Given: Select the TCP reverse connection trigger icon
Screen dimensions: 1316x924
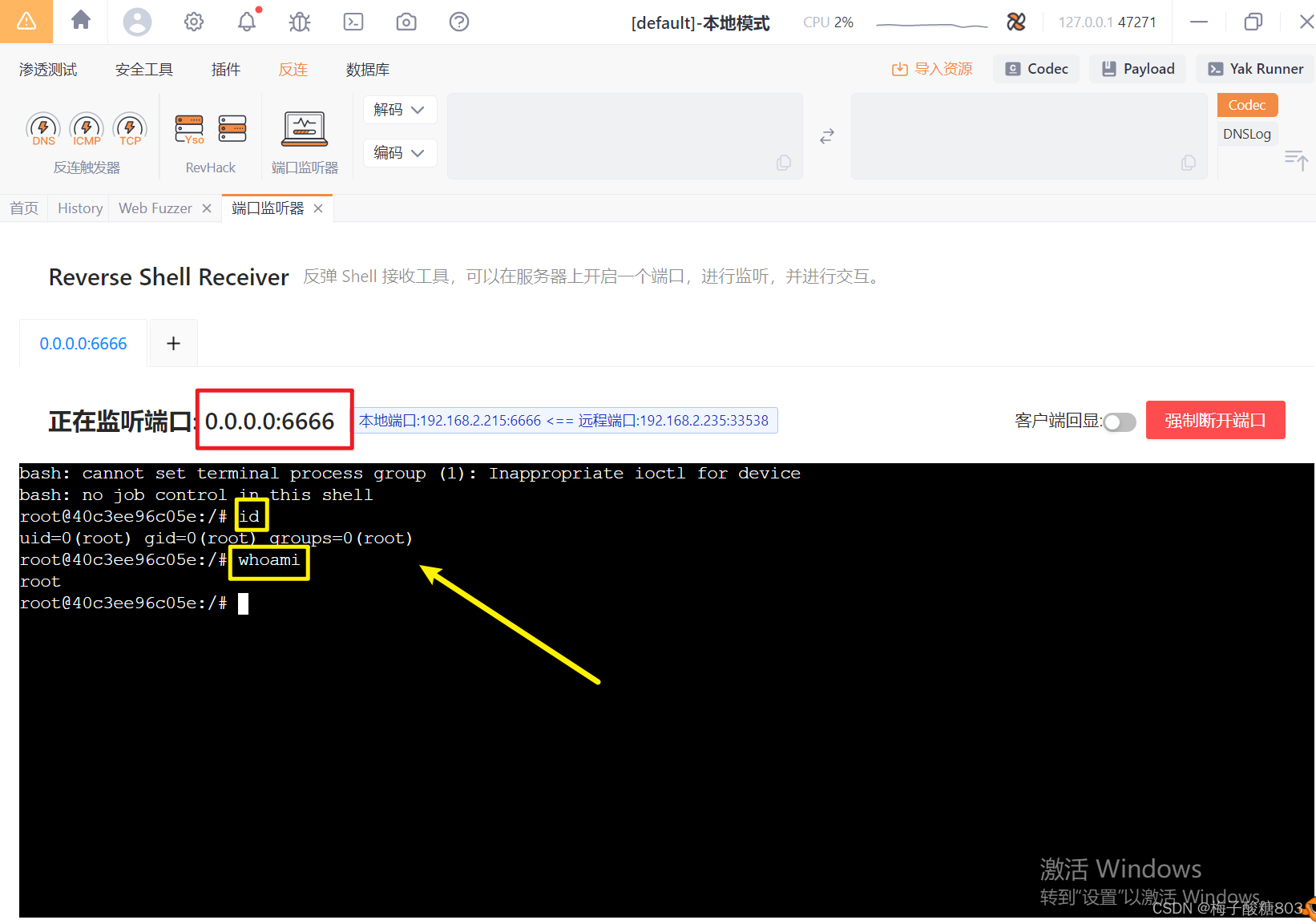Looking at the screenshot, I should tap(129, 128).
